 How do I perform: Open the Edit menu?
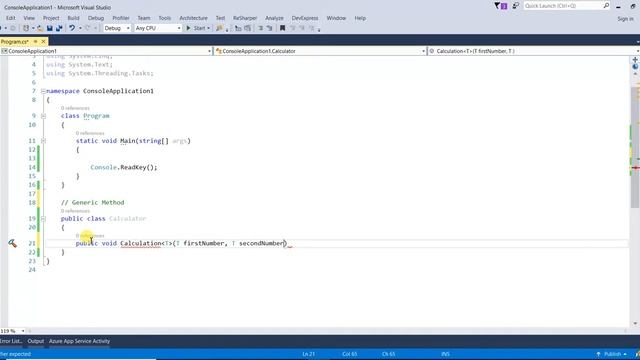point(11,18)
